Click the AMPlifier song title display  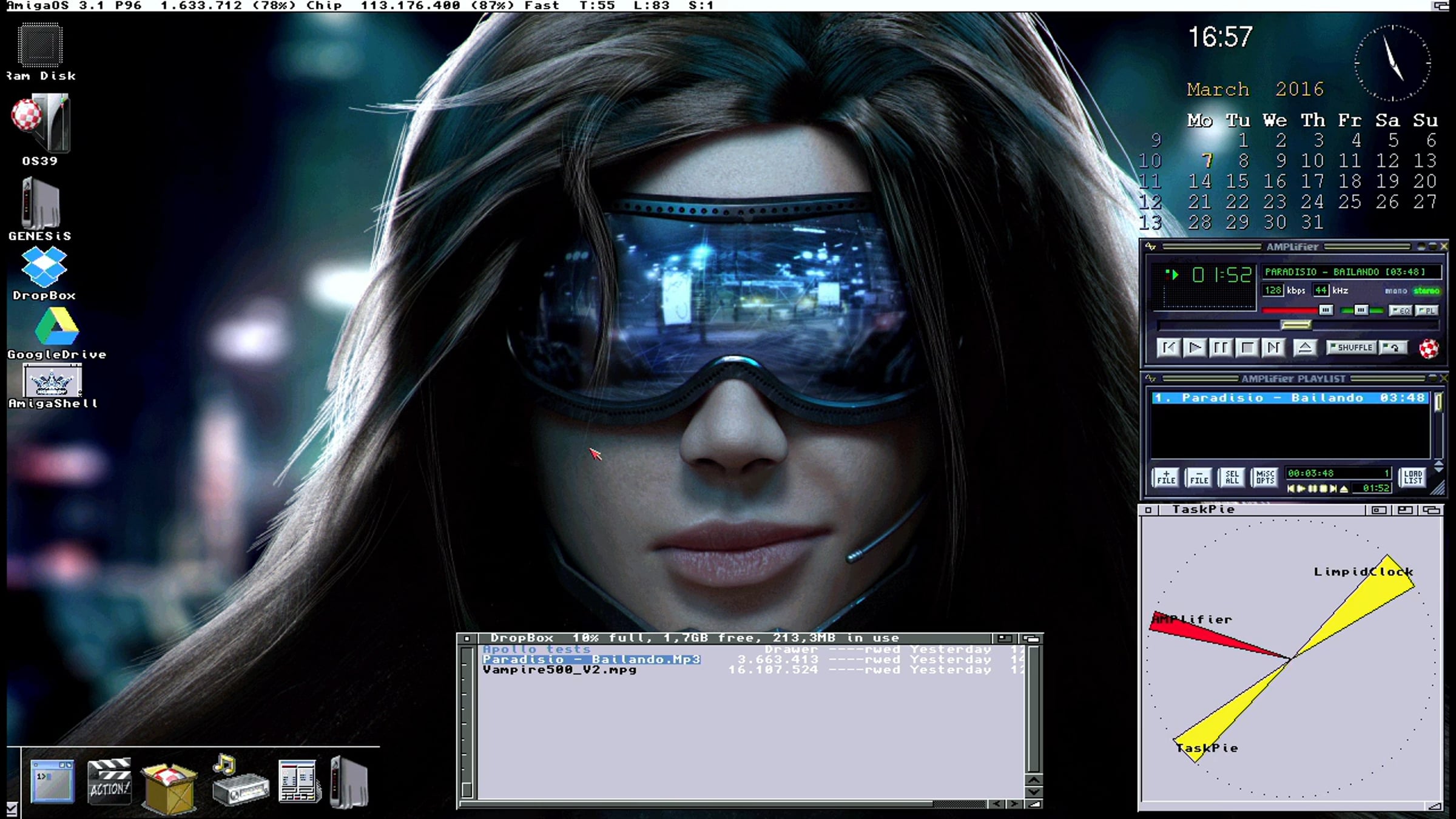point(1352,272)
